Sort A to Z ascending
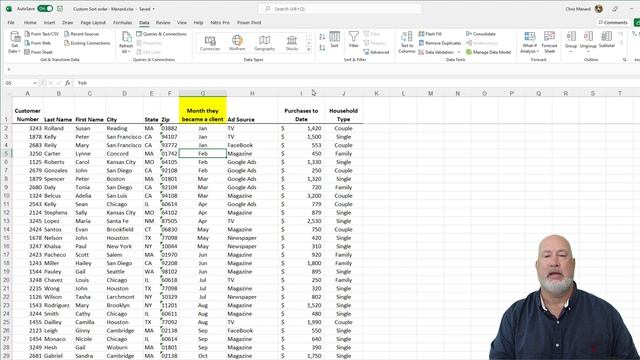Image resolution: width=640 pixels, height=360 pixels. click(322, 37)
